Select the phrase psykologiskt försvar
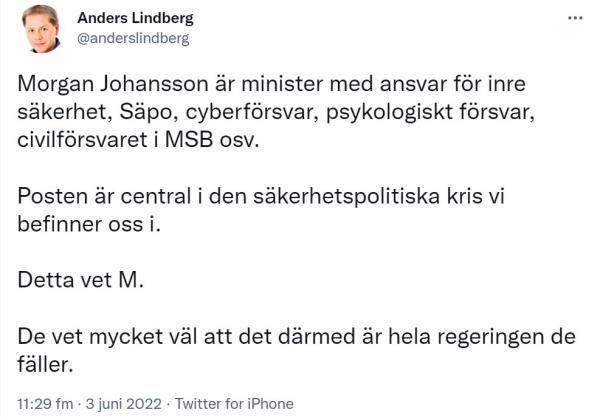The image size is (600, 418). (430, 113)
